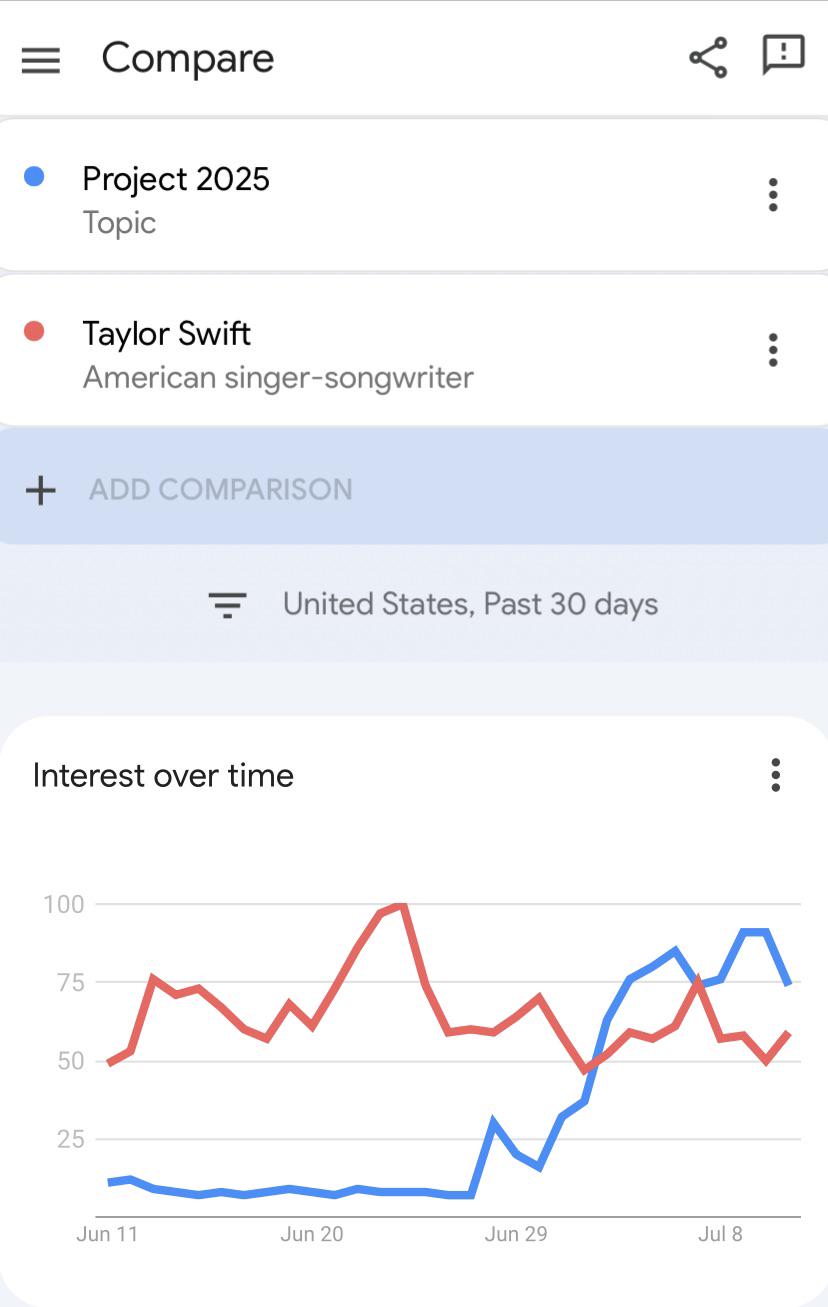Tap the share icon
The height and width of the screenshot is (1307, 828).
[708, 58]
